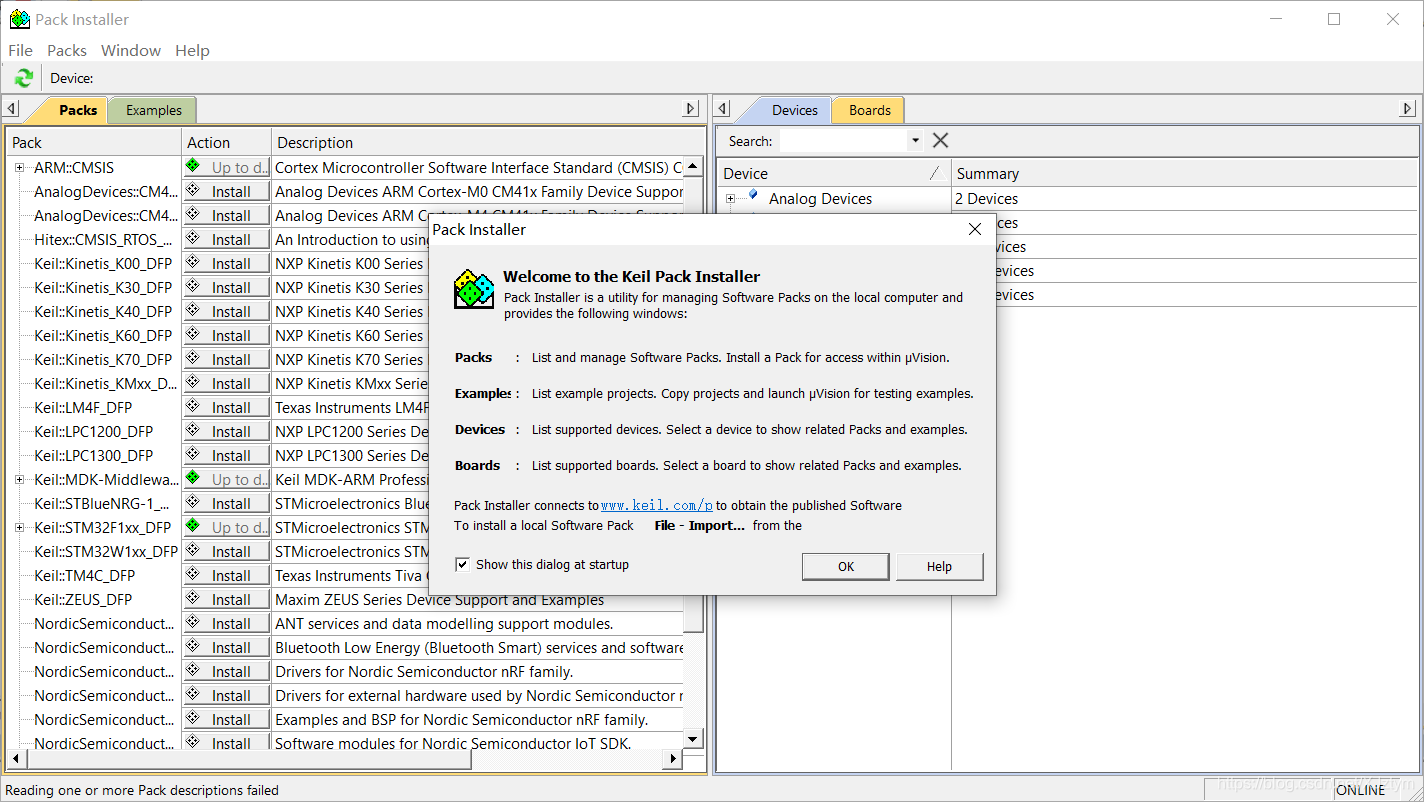The width and height of the screenshot is (1424, 802).
Task: Click the Action column header
Action: pyautogui.click(x=226, y=142)
